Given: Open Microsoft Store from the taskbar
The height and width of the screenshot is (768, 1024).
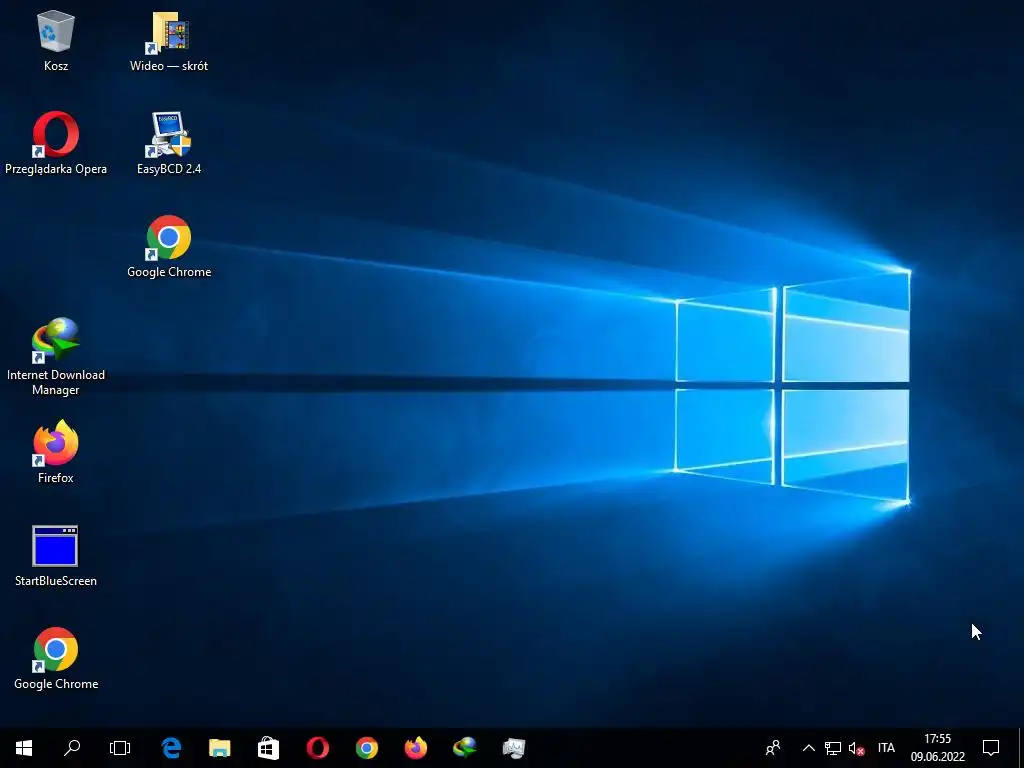Looking at the screenshot, I should pyautogui.click(x=268, y=748).
